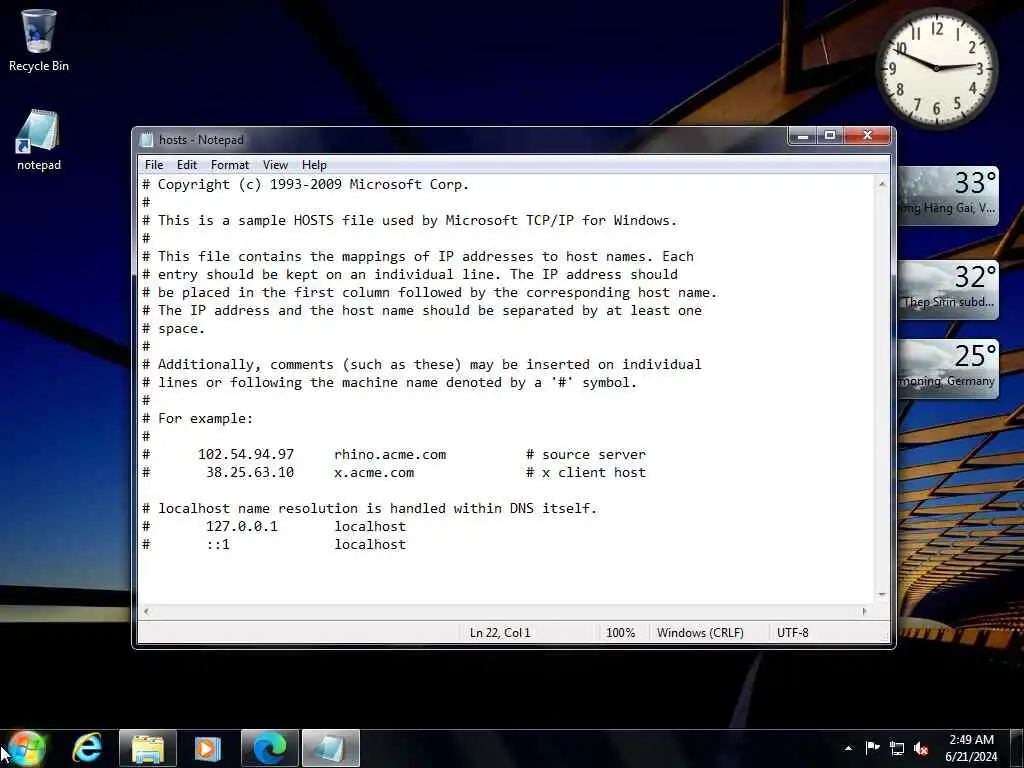Screen dimensions: 1024x768
Task: Open File Explorer from taskbar
Action: (148, 748)
